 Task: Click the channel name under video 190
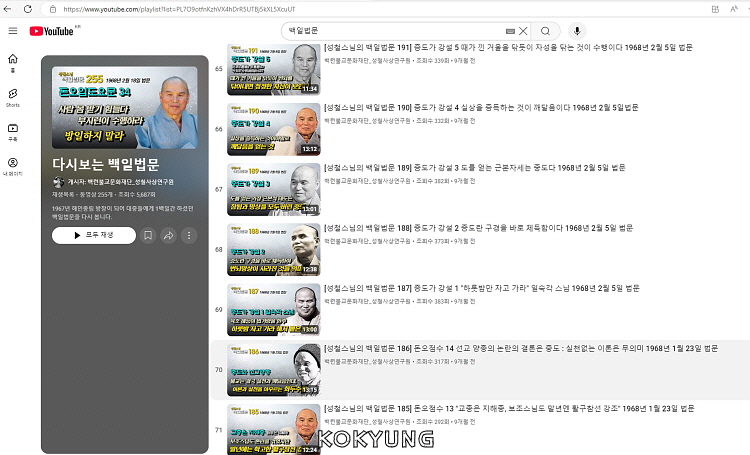coord(367,121)
